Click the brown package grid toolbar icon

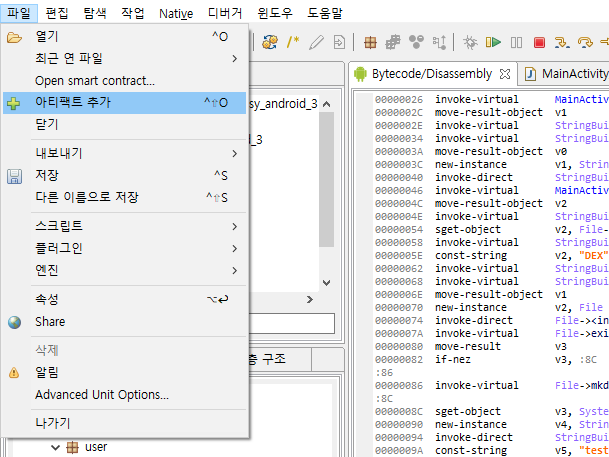[370, 42]
